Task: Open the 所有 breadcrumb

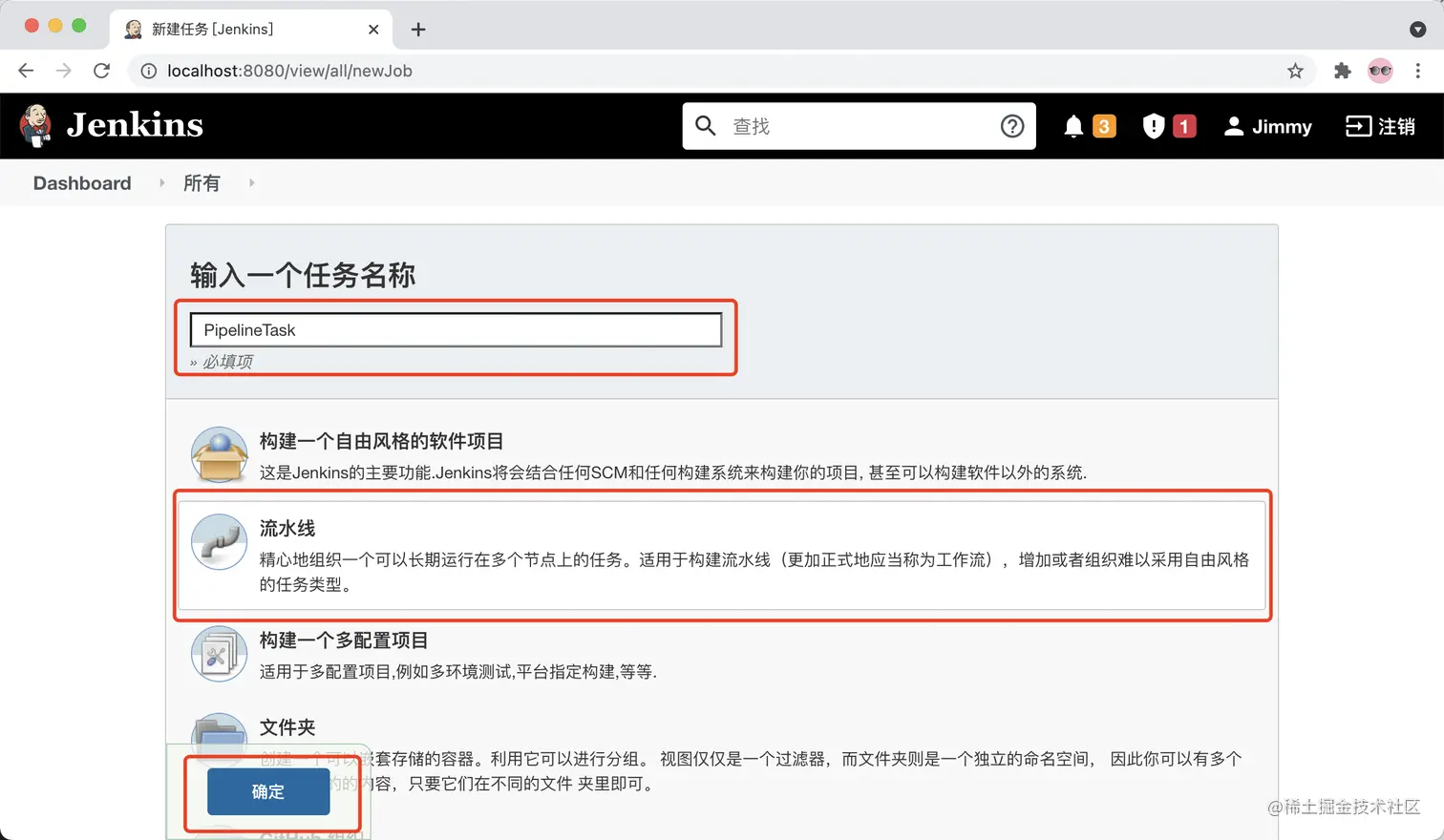Action: point(202,182)
